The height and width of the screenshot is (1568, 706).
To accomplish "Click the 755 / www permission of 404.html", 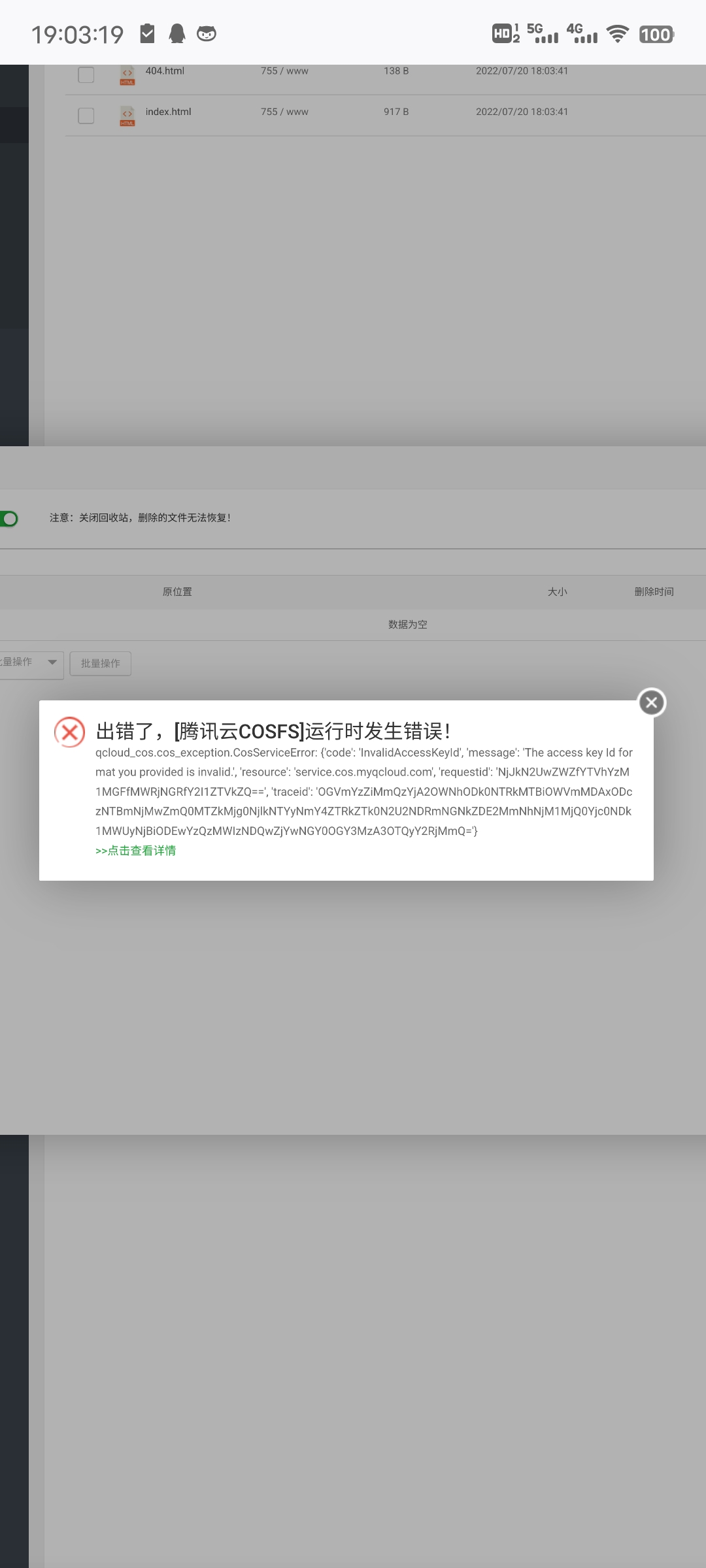I will [284, 71].
